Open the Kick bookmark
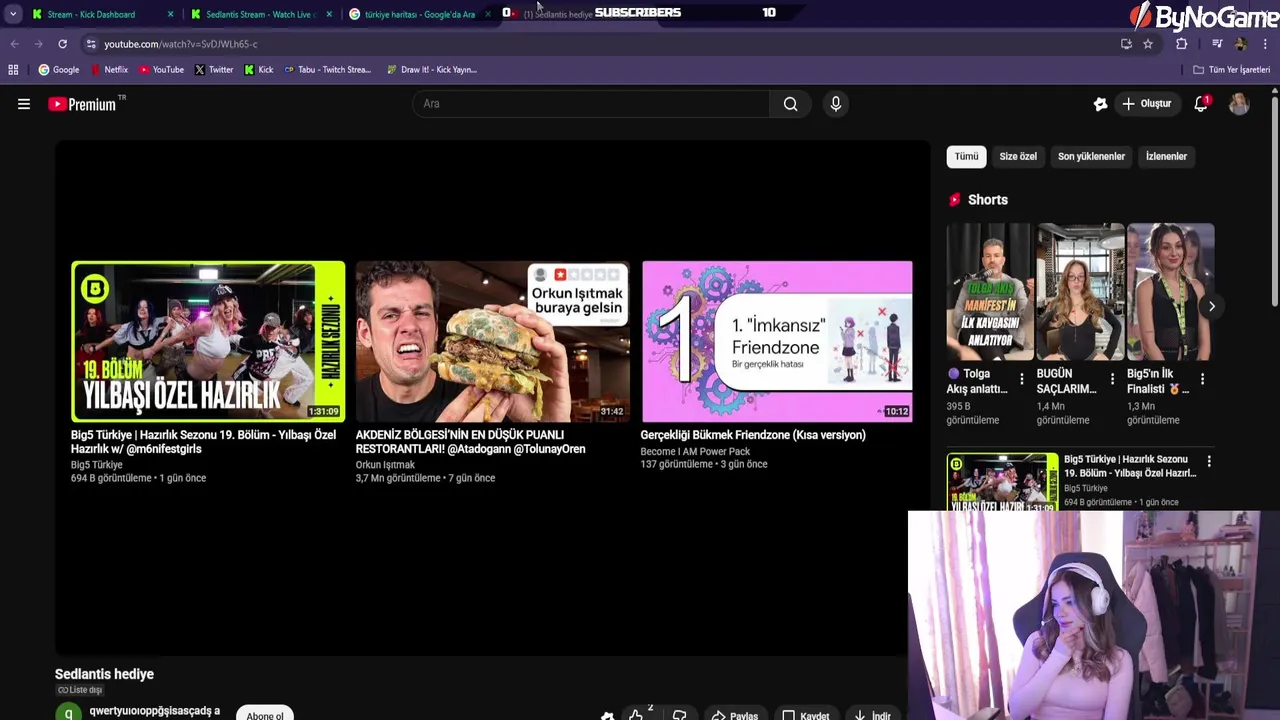This screenshot has width=1280, height=720. [x=259, y=70]
